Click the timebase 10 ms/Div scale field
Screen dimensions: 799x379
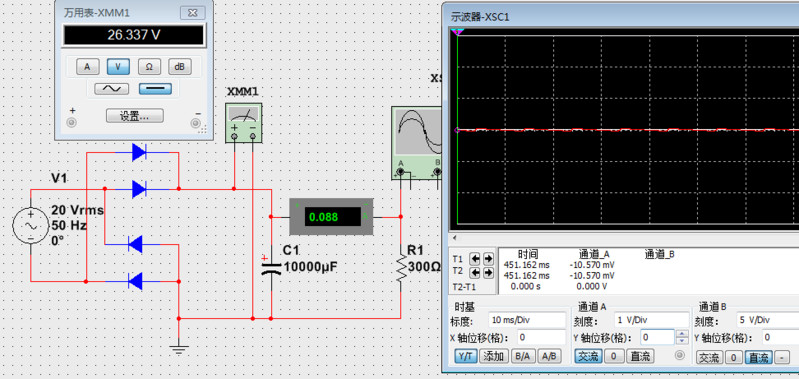pyautogui.click(x=526, y=320)
